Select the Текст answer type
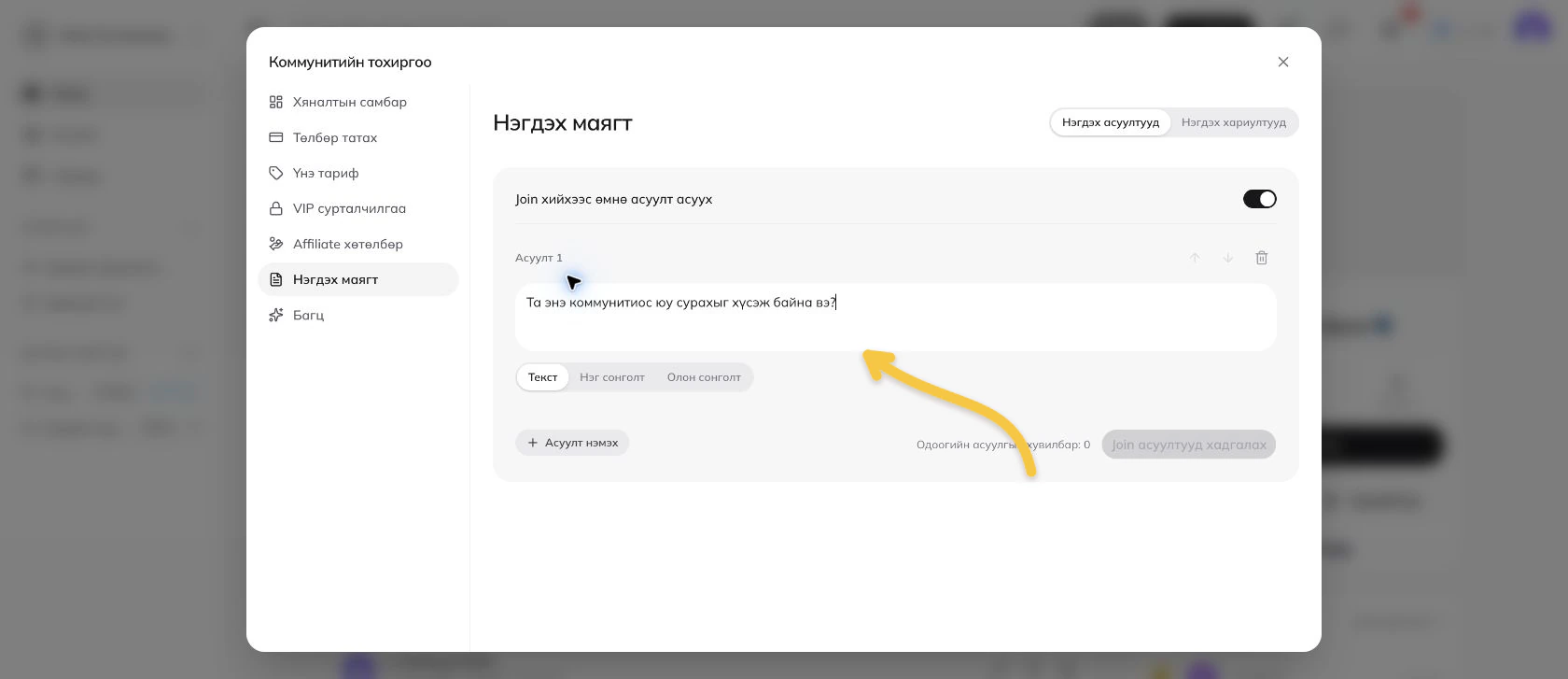This screenshot has height=679, width=1568. 542,377
